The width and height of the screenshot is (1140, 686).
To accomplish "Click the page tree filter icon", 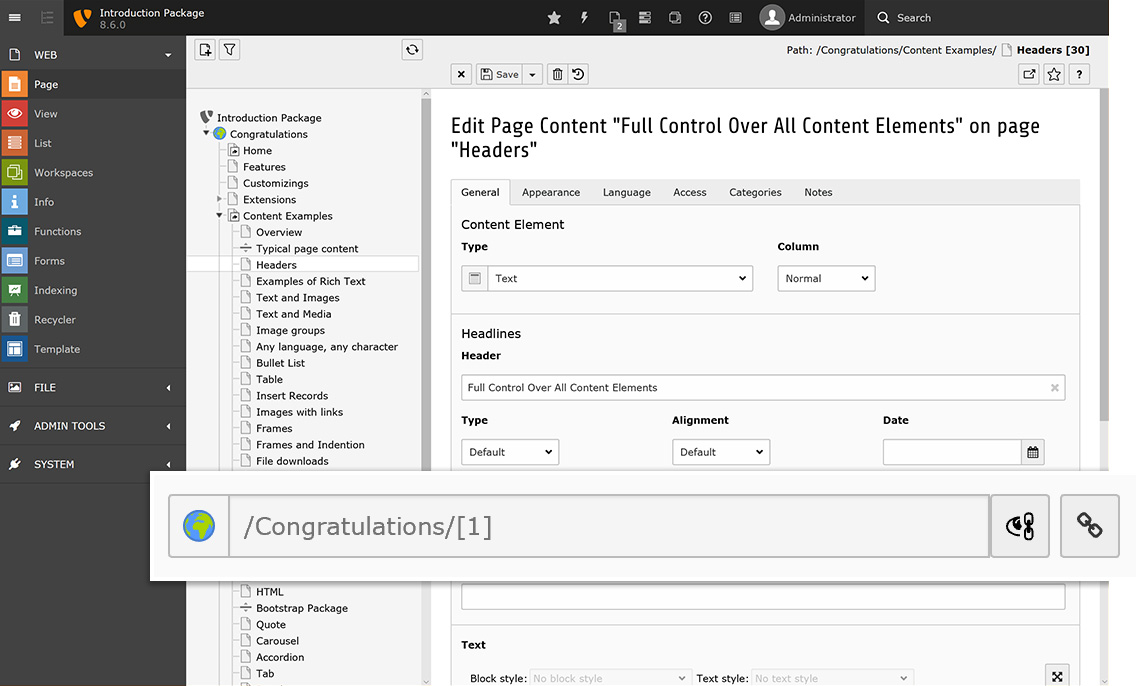I will click(x=229, y=49).
